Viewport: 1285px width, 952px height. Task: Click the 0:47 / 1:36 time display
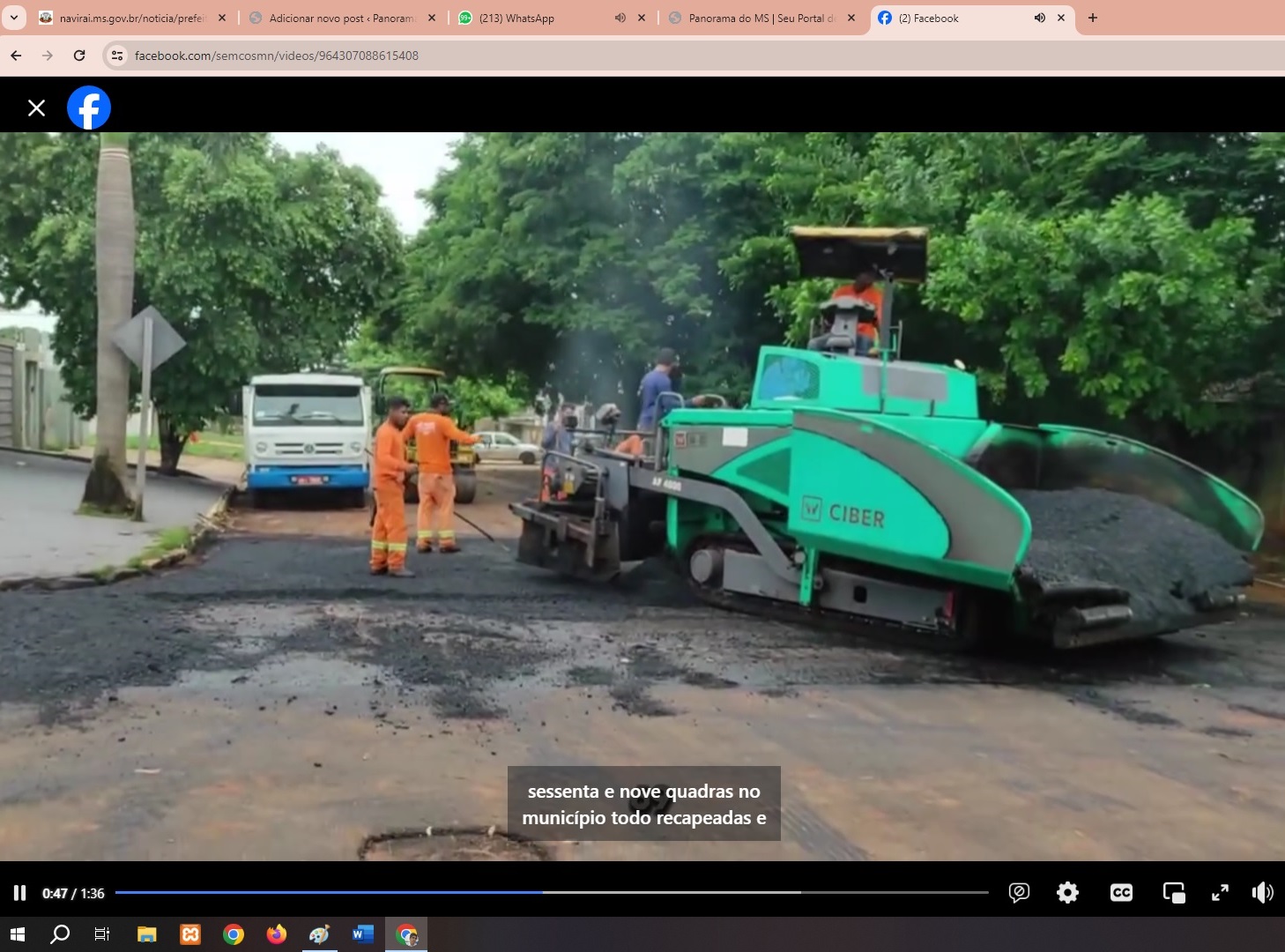point(73,893)
